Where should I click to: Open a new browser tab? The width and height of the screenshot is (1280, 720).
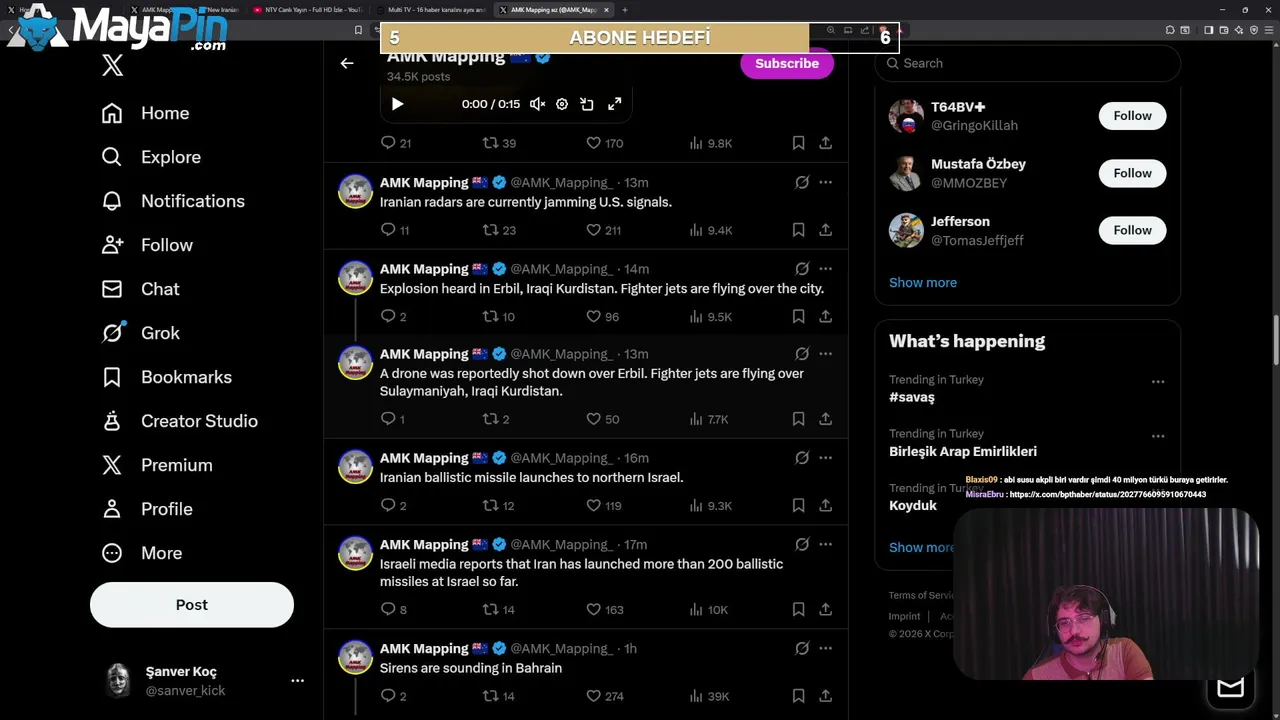(x=625, y=10)
